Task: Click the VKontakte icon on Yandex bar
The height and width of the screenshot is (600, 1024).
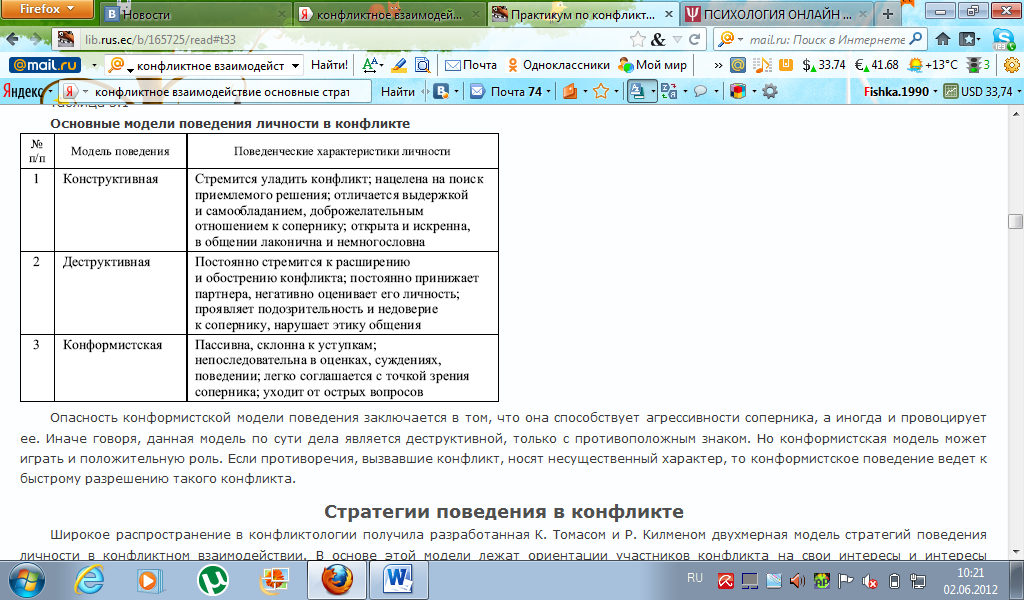Action: pos(442,92)
